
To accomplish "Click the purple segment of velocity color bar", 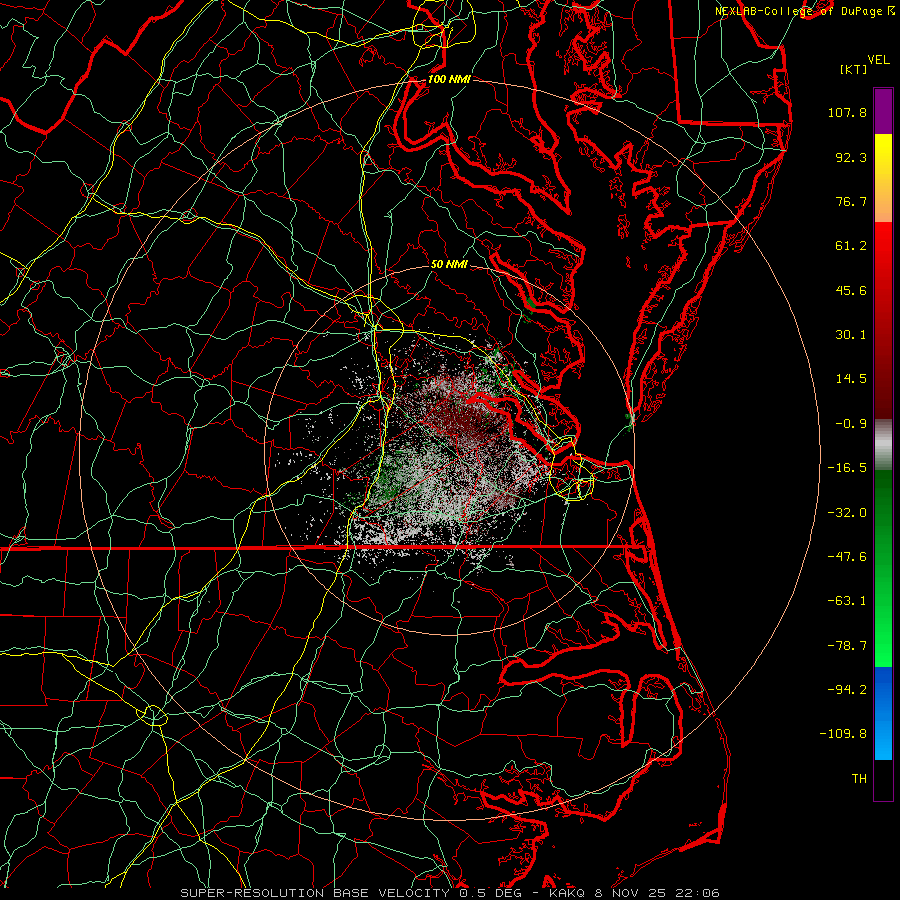I will tap(883, 111).
